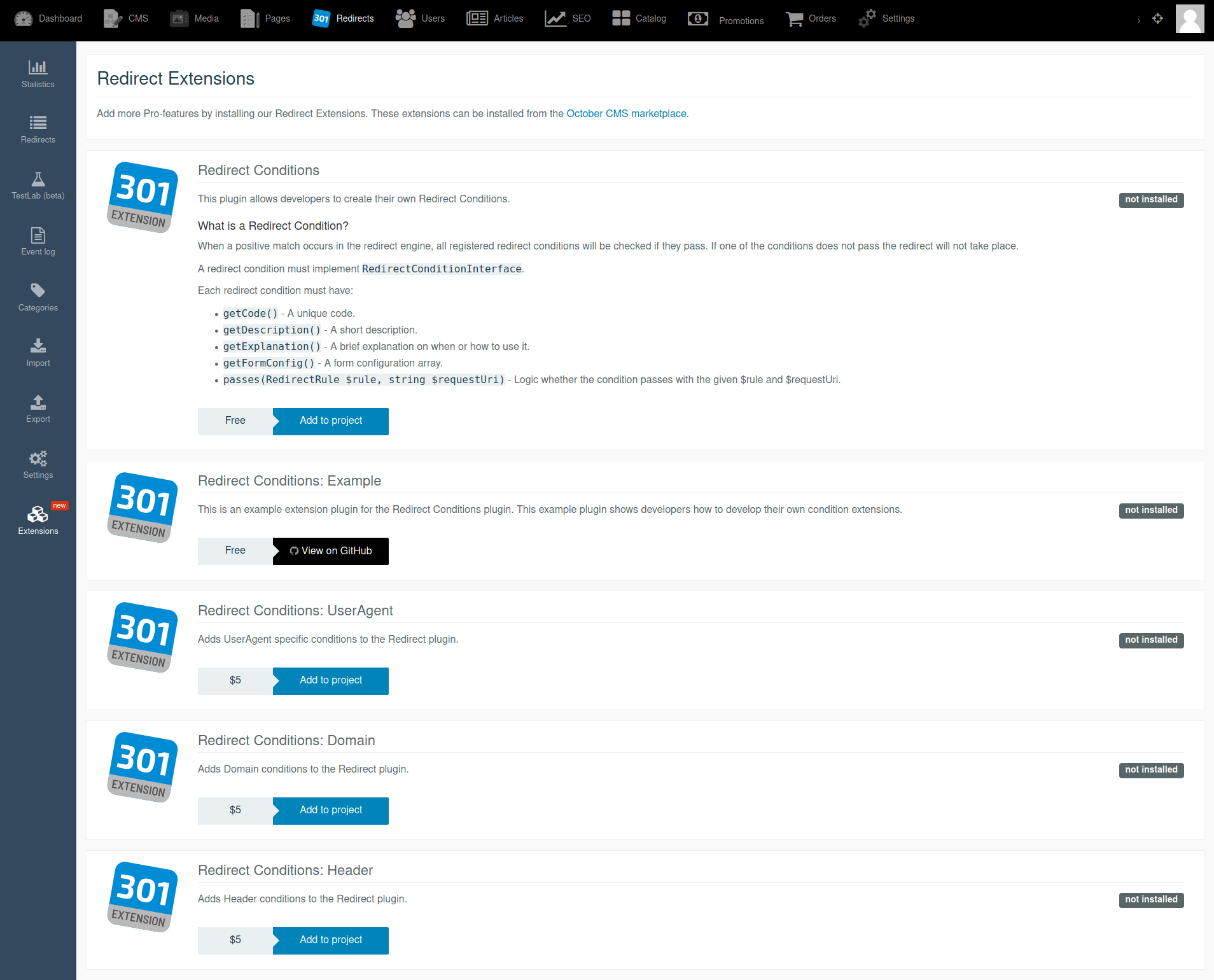Open the top bar Settings gears icon

(x=867, y=18)
